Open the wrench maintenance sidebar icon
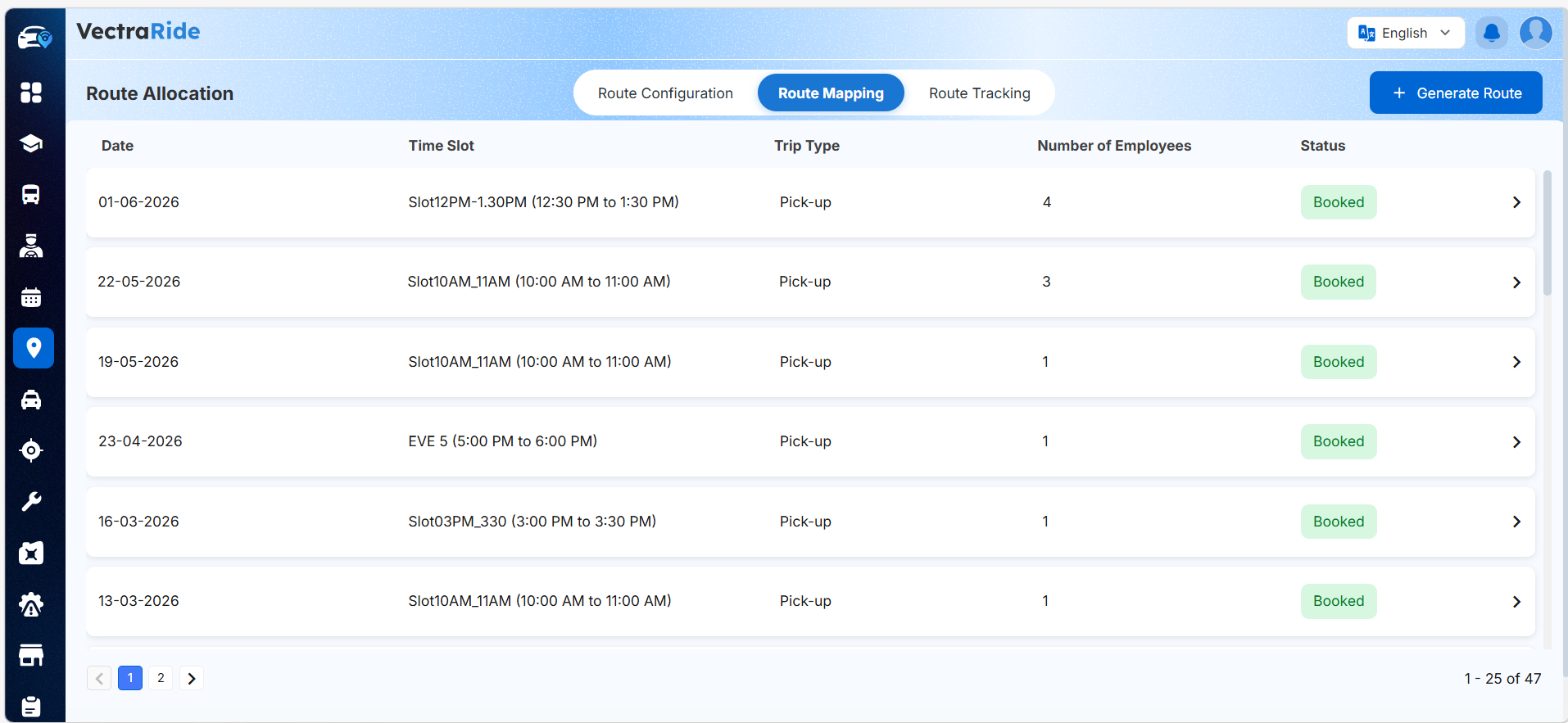The image size is (1568, 723). (x=31, y=502)
